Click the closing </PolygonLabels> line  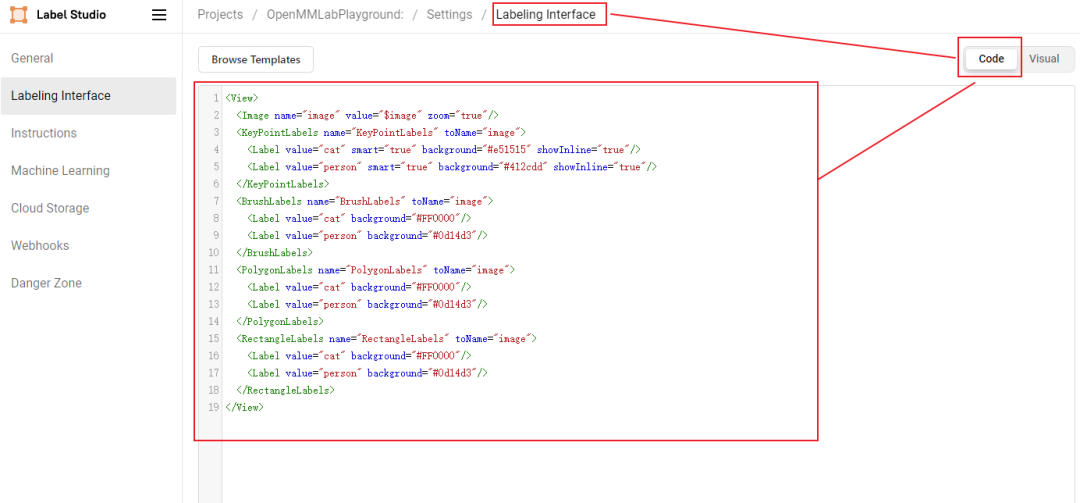pyautogui.click(x=280, y=322)
